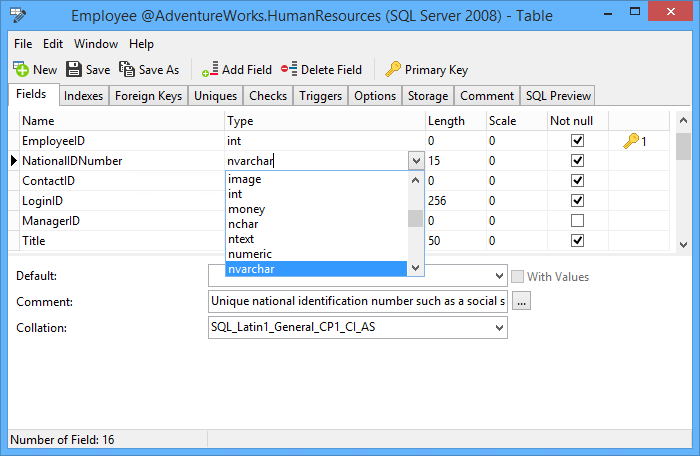This screenshot has width=700, height=456.
Task: Switch to the SQL Preview tab
Action: [558, 96]
